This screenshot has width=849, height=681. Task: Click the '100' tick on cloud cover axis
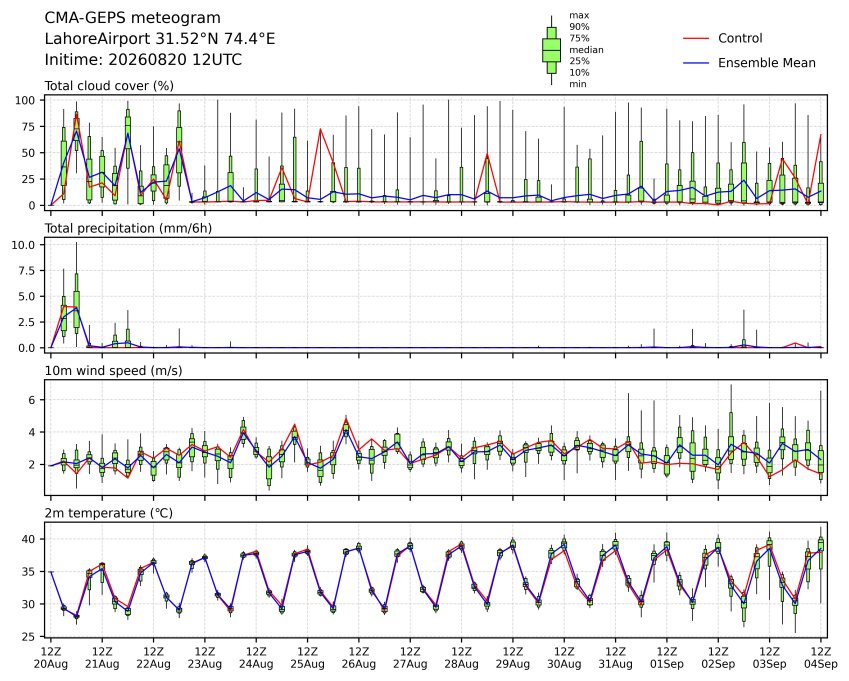point(25,101)
